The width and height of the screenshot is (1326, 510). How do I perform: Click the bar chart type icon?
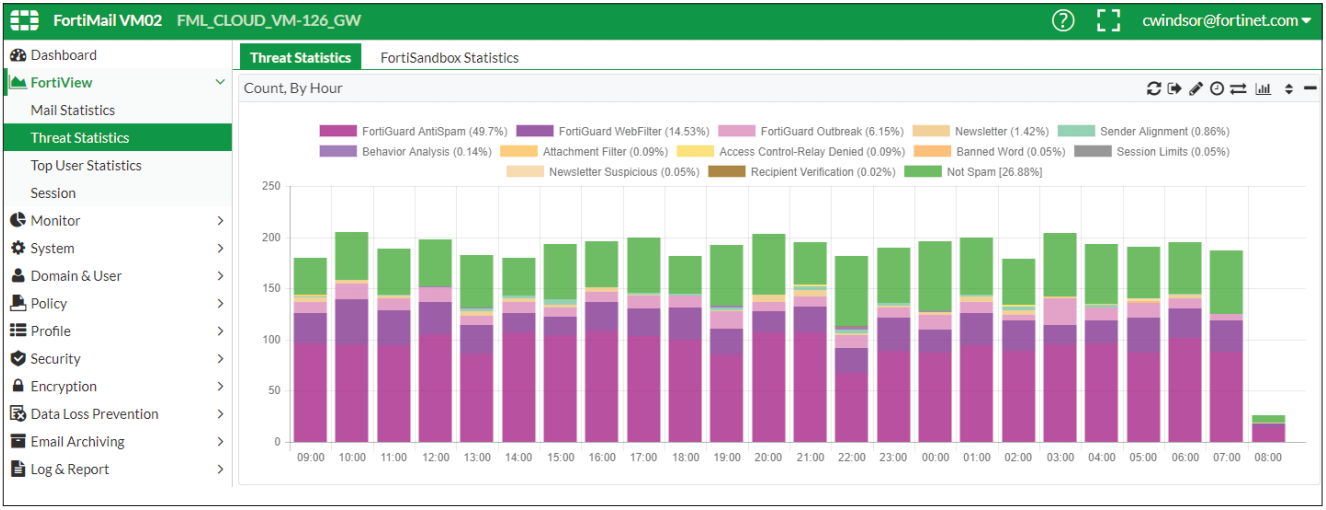[1263, 89]
